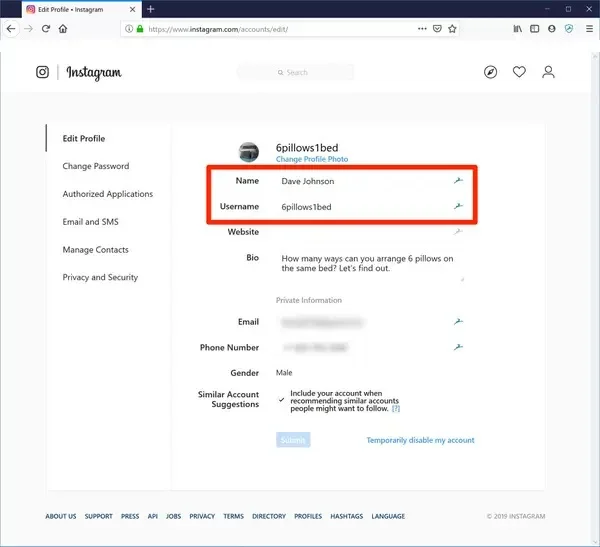Viewport: 600px width, 547px height.
Task: Click the browser back arrow
Action: [x=11, y=29]
